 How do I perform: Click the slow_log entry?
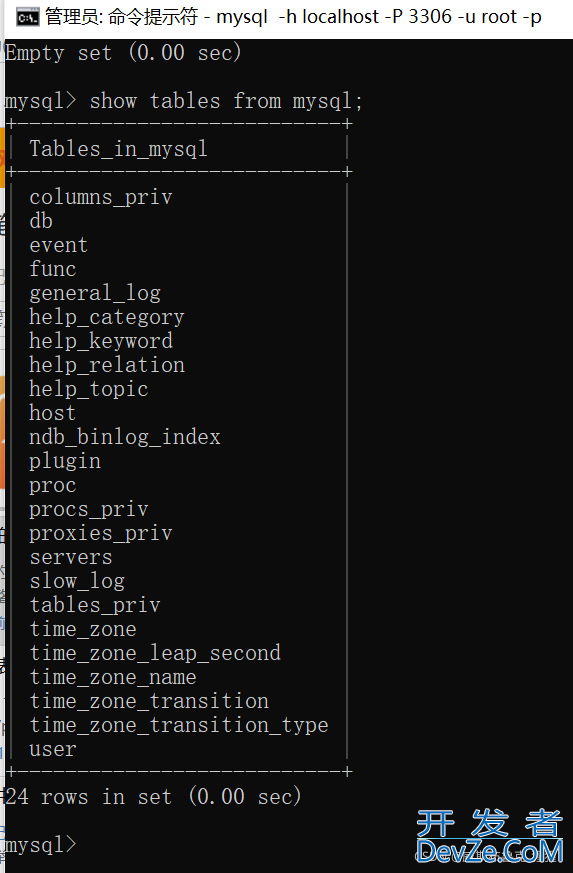(x=77, y=581)
